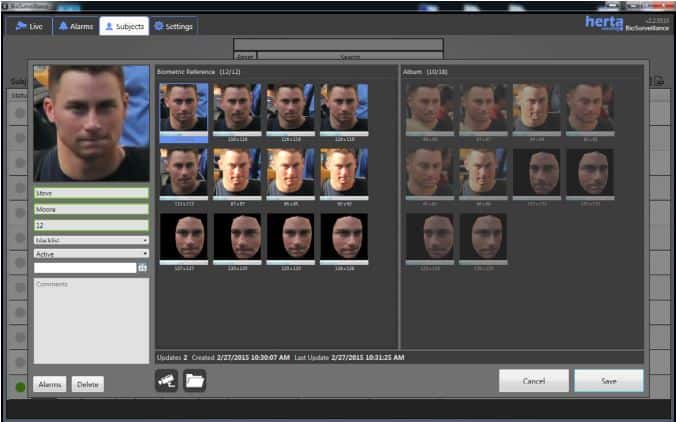
Task: Click the camera capture icon
Action: coord(166,381)
